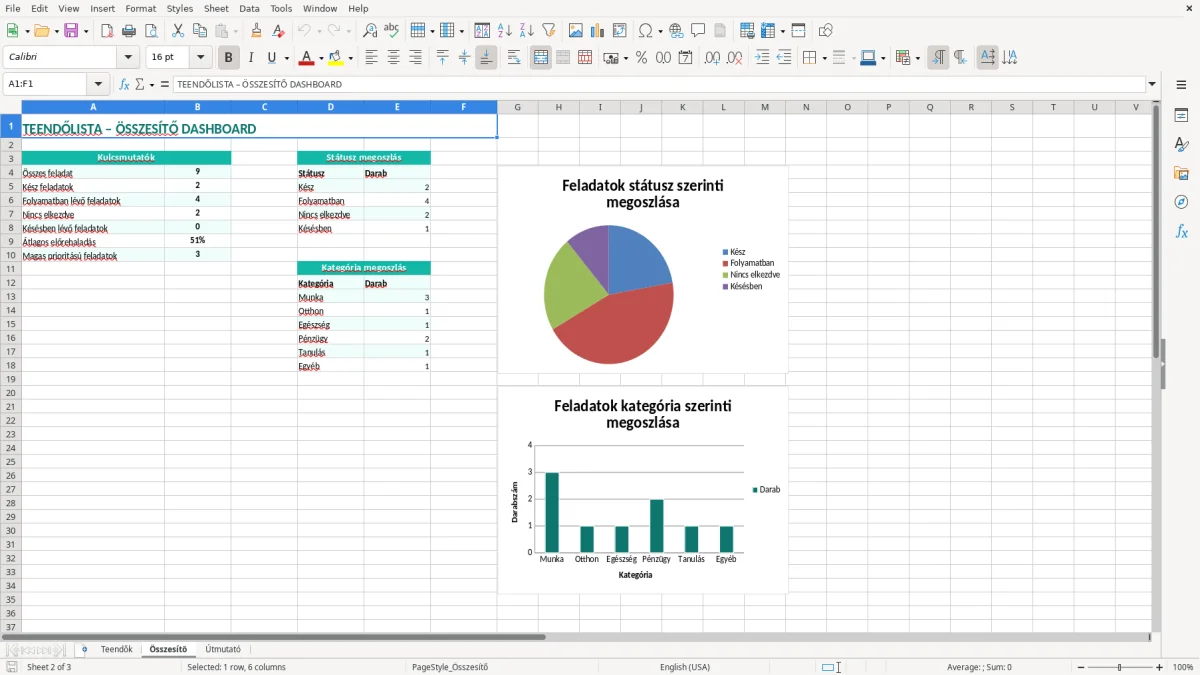Image resolution: width=1200 pixels, height=675 pixels.
Task: Click the Select Function sigma button
Action: 140,85
